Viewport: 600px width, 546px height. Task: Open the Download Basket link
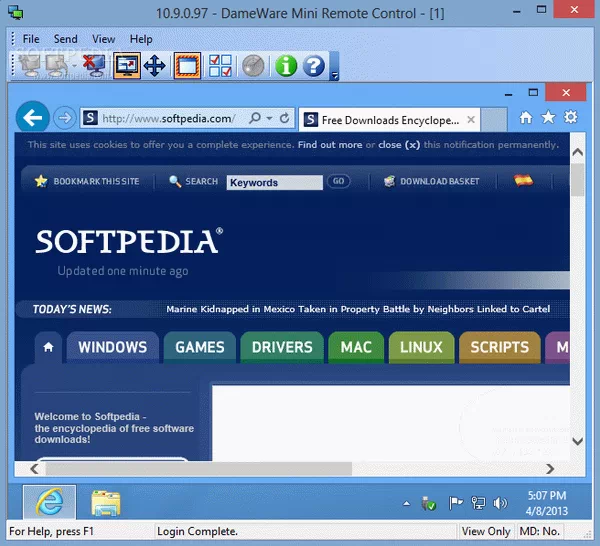[440, 181]
